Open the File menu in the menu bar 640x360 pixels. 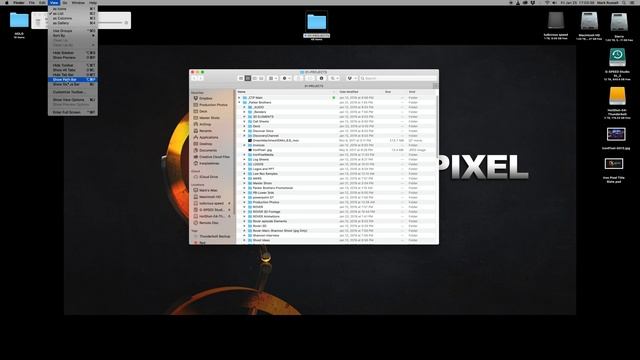pyautogui.click(x=31, y=2)
